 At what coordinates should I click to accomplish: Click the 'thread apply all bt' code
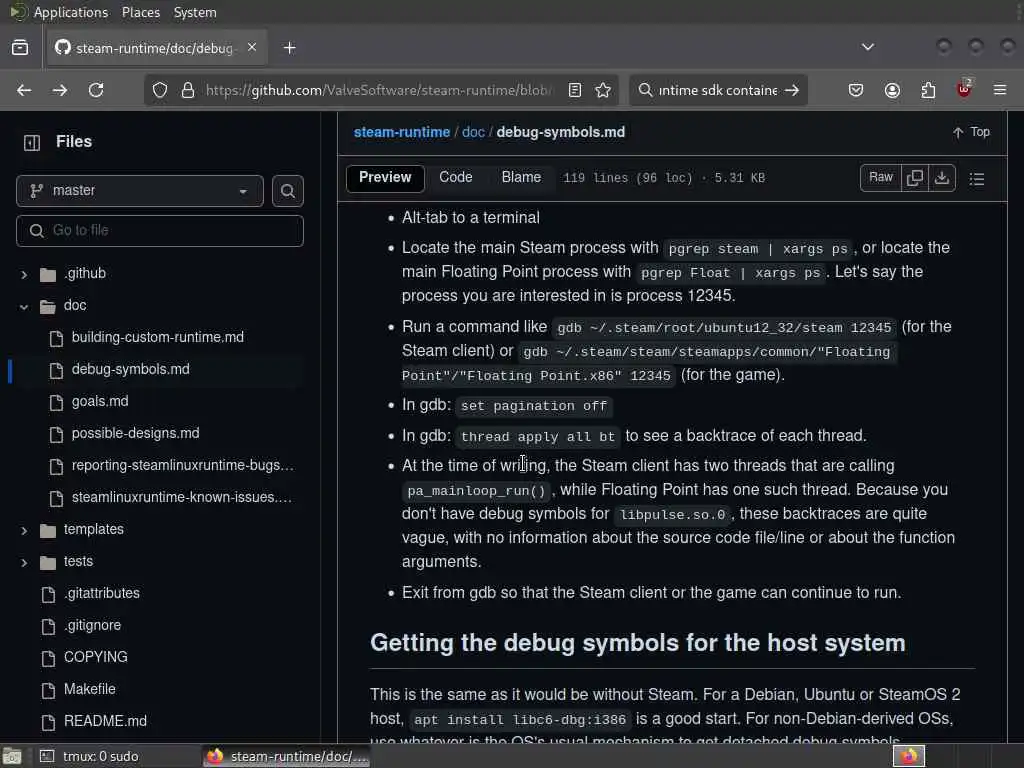(538, 436)
